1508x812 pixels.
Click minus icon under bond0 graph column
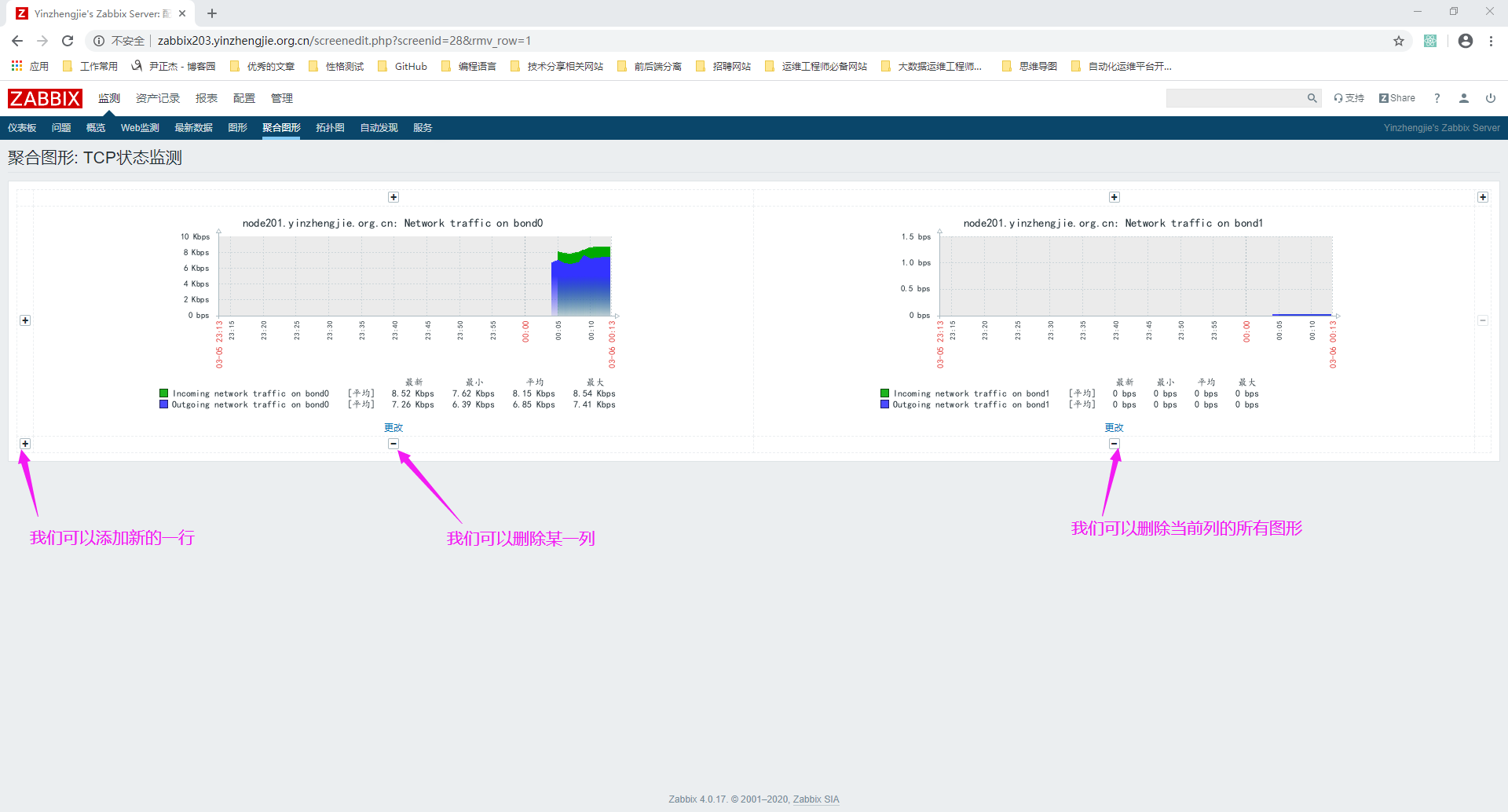point(393,444)
